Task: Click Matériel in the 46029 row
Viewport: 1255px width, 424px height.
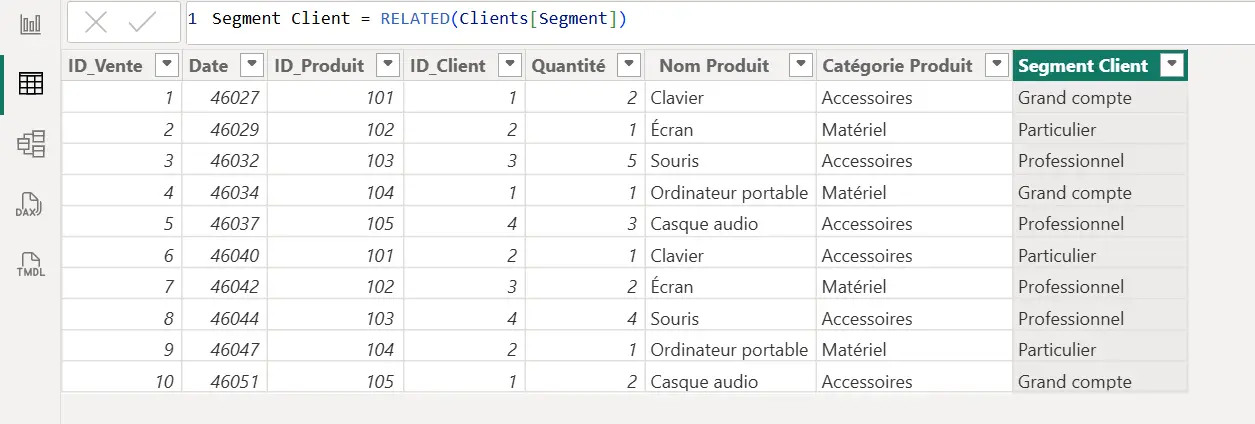Action: [854, 130]
